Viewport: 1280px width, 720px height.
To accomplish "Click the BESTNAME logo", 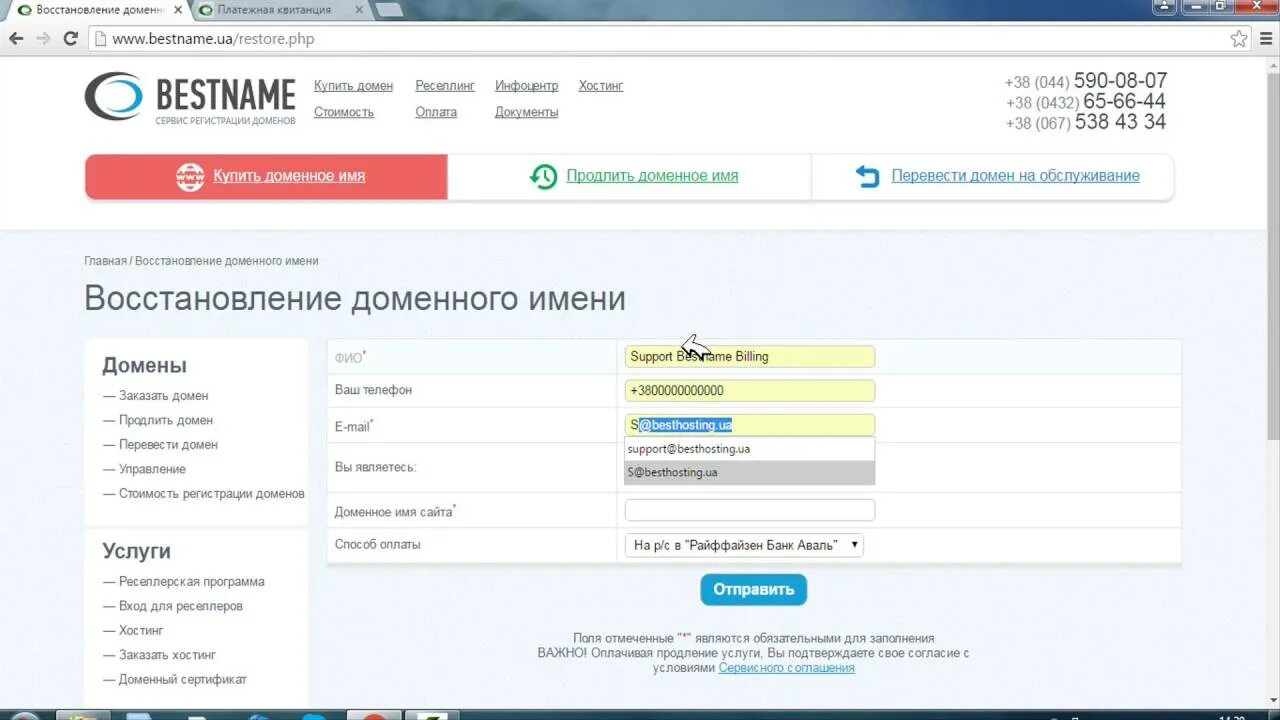I will 190,98.
